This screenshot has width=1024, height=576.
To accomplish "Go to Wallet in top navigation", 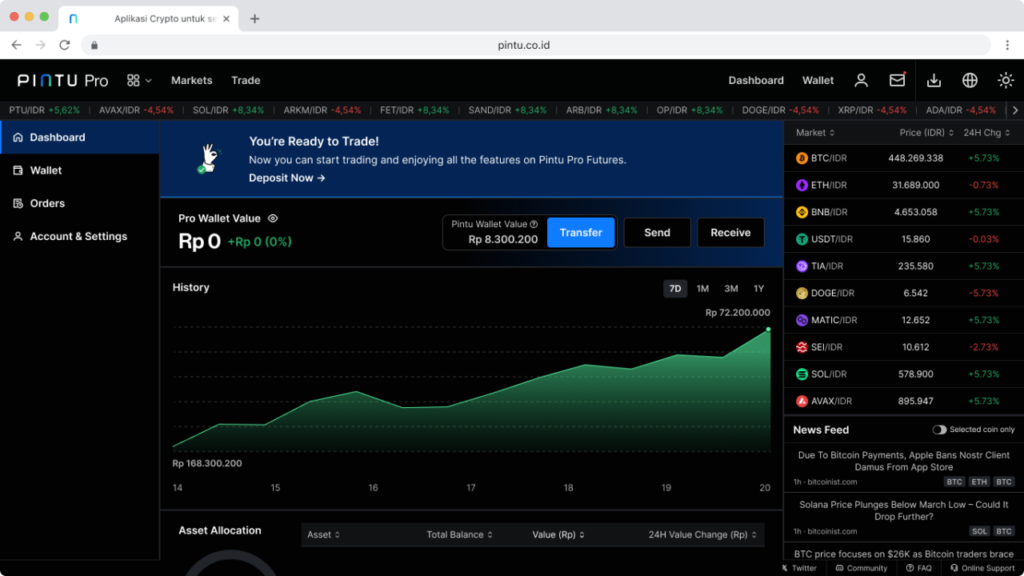I will tap(818, 80).
